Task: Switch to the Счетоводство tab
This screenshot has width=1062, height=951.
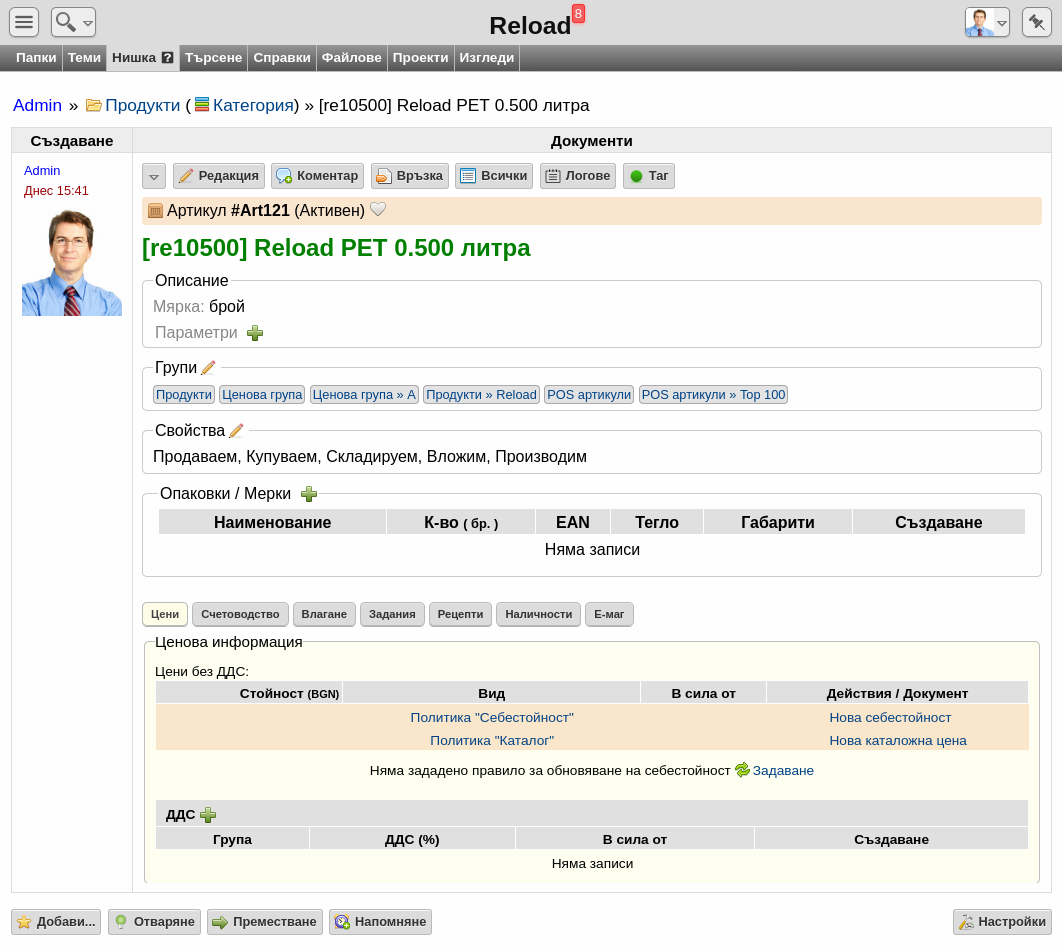Action: [240, 614]
